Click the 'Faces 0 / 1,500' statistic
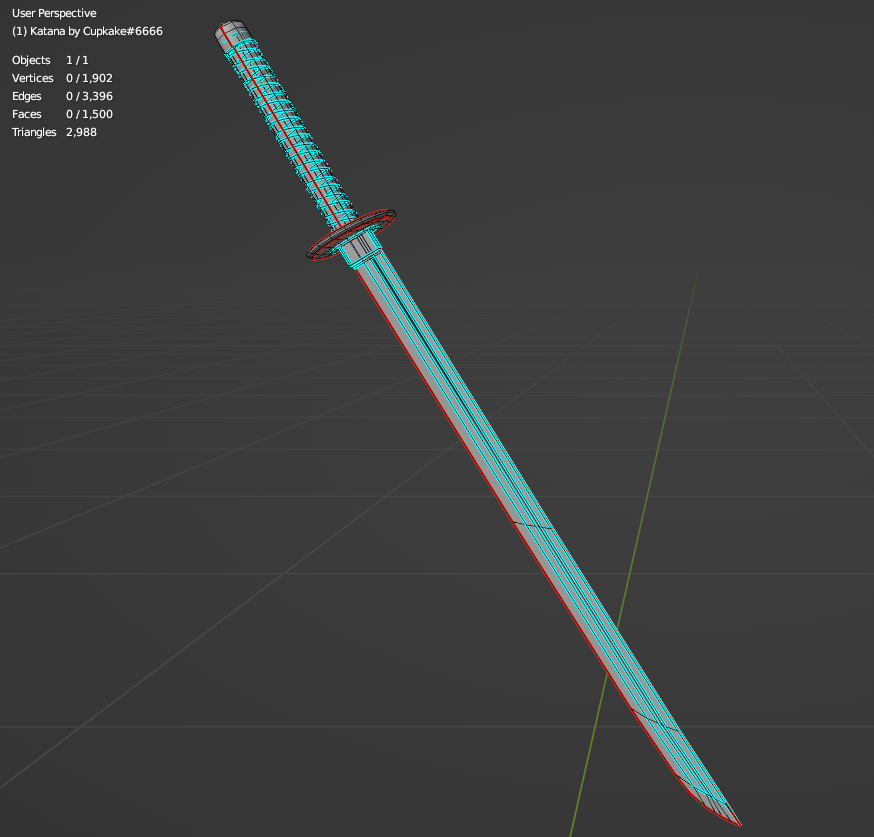 click(62, 114)
